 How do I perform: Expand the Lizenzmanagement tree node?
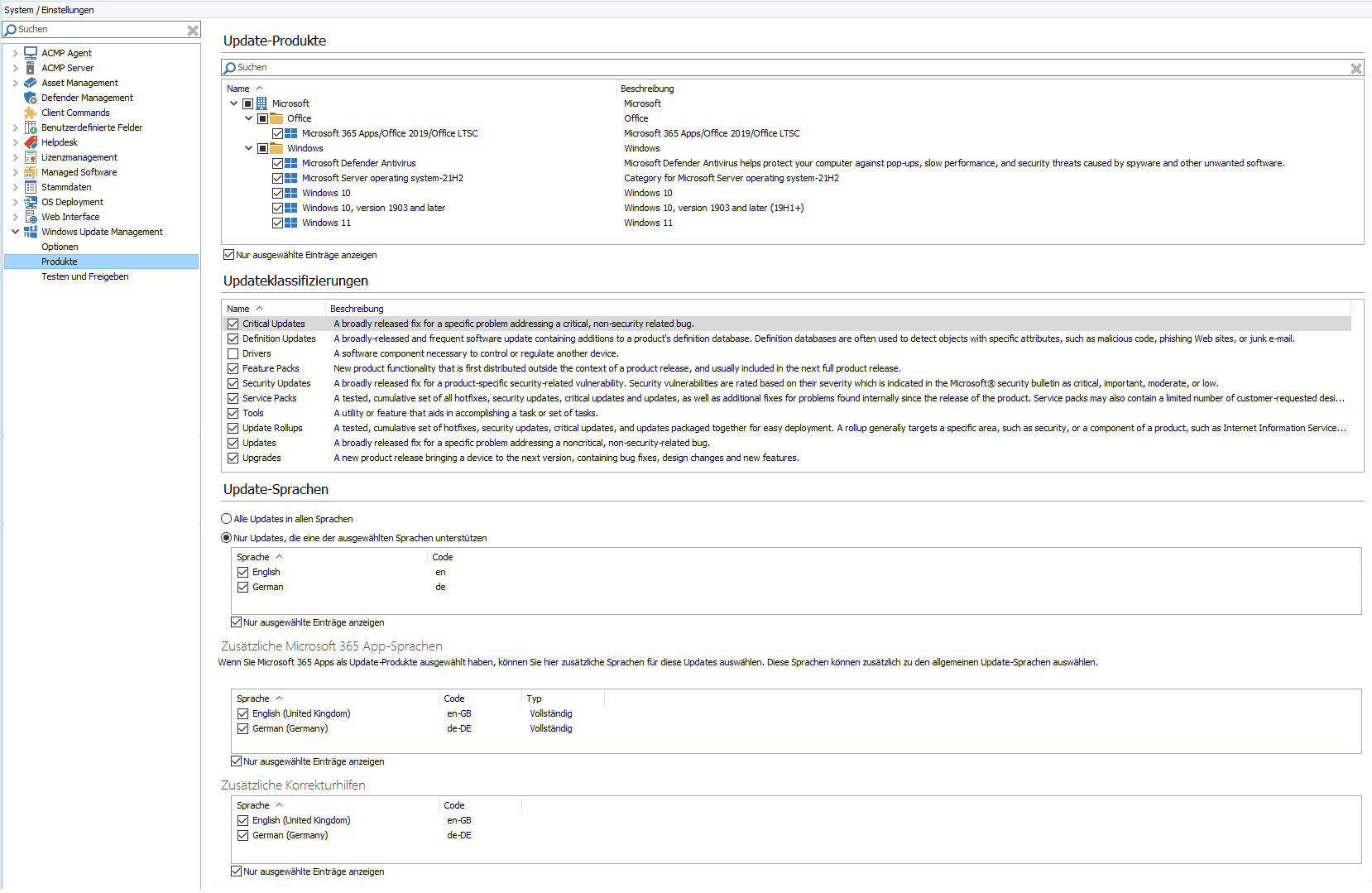pos(15,157)
